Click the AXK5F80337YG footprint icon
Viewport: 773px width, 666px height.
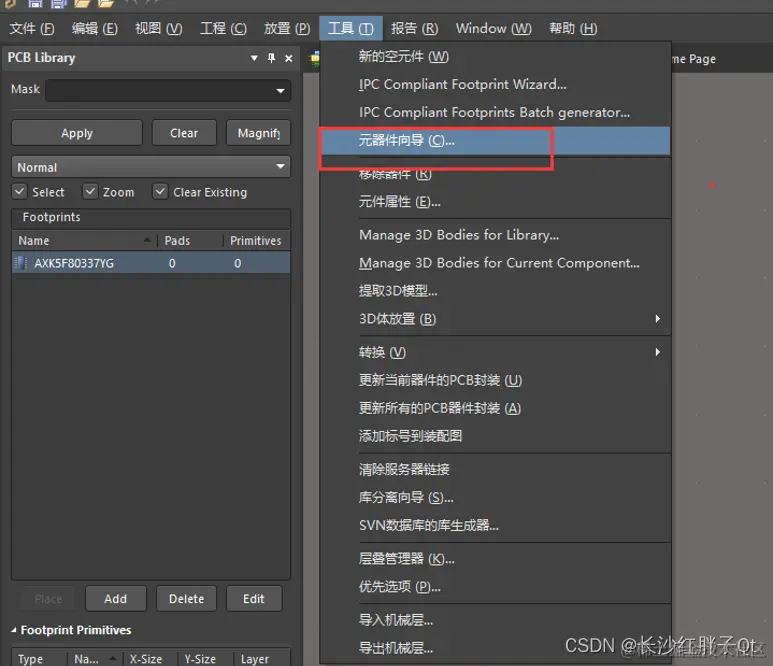click(21, 263)
